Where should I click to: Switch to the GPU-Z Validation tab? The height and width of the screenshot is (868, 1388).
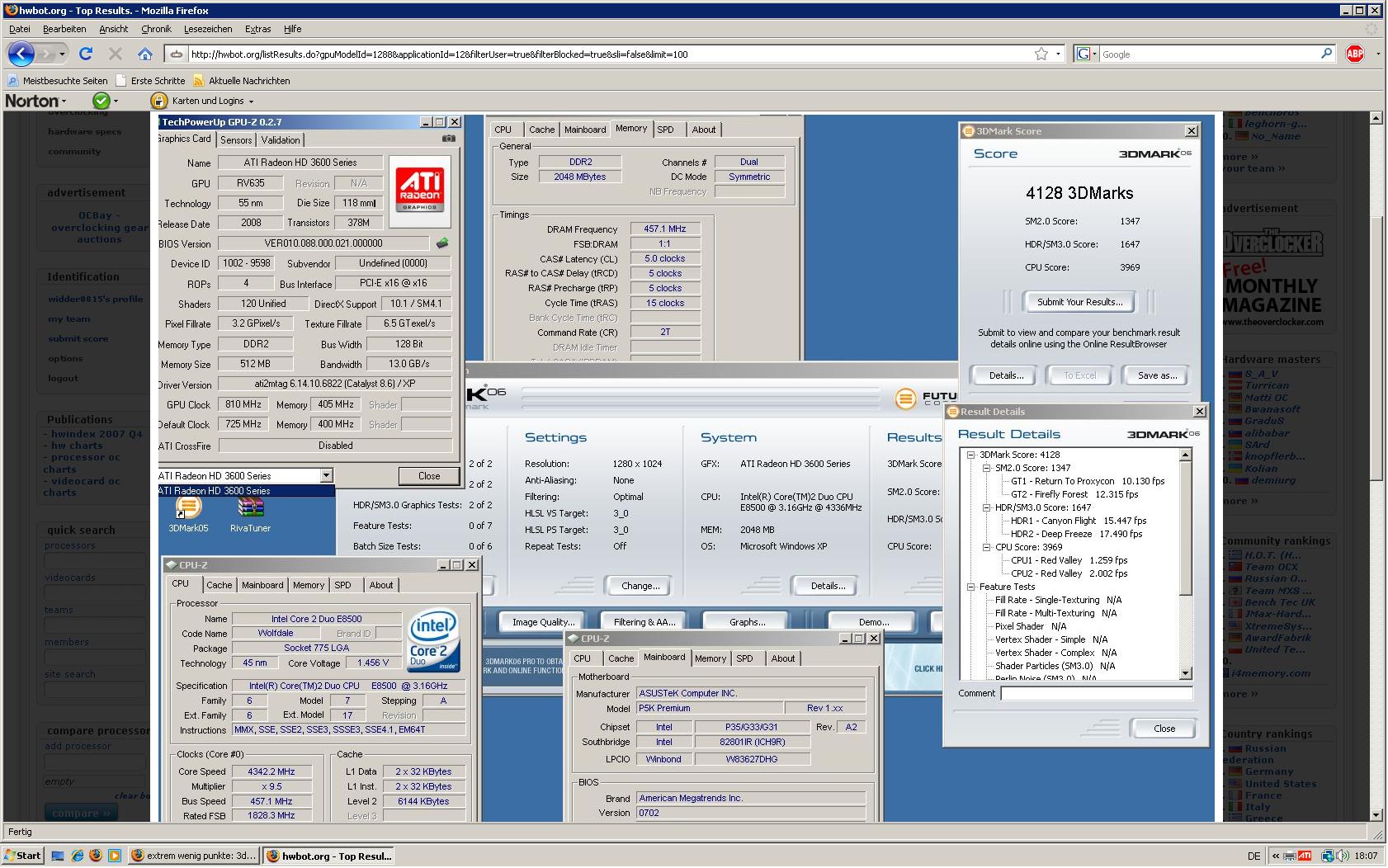[281, 140]
